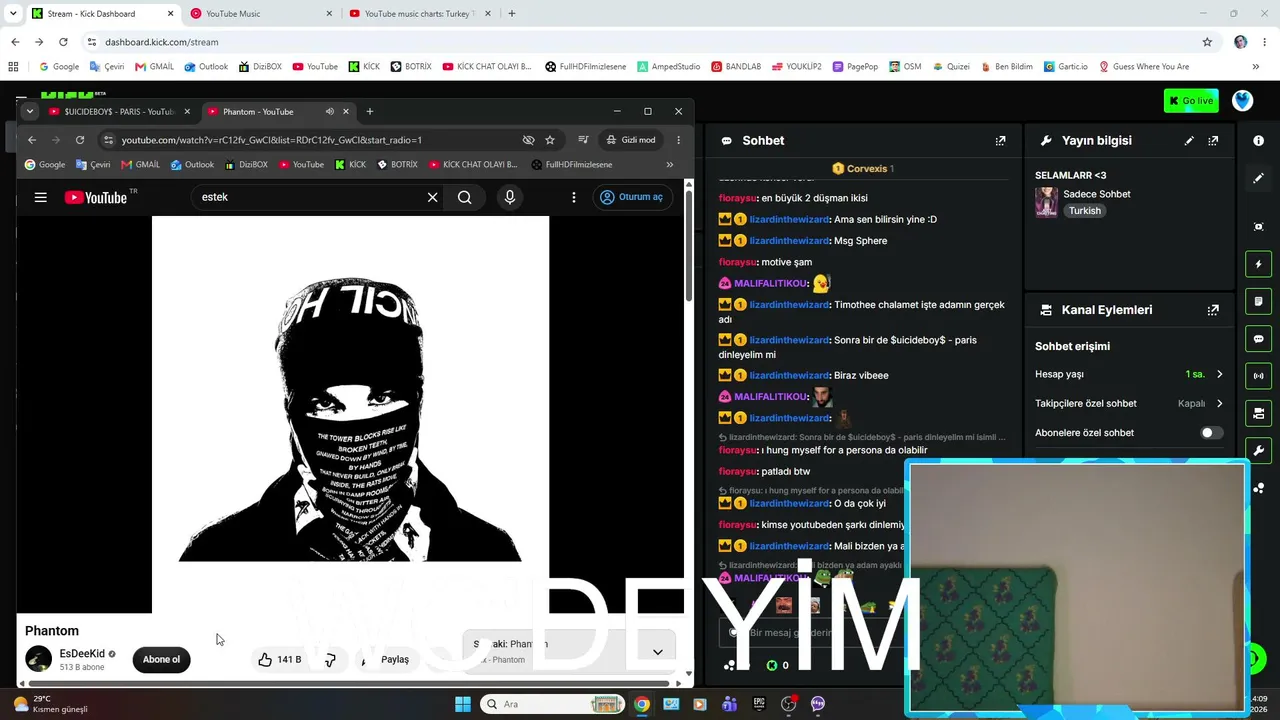Open Windows Start menu
The image size is (1280, 720).
click(x=463, y=704)
